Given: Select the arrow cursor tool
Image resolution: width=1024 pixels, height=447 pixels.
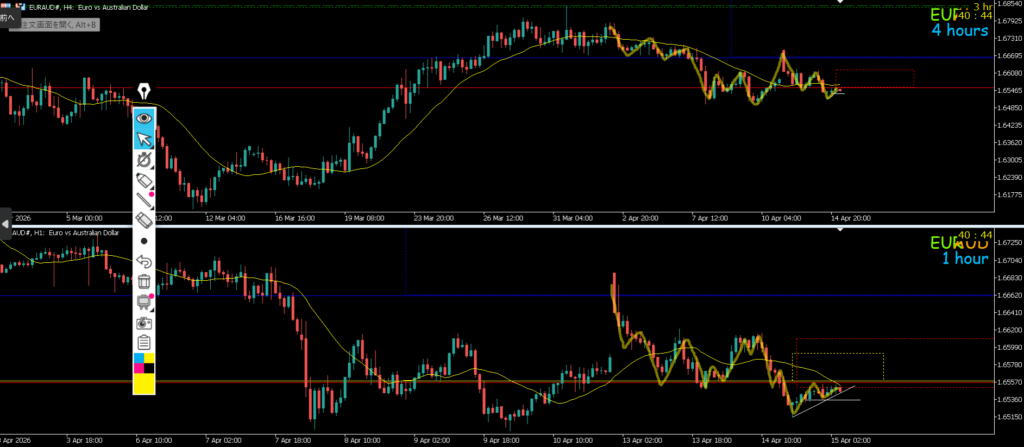Looking at the screenshot, I should click(x=144, y=138).
